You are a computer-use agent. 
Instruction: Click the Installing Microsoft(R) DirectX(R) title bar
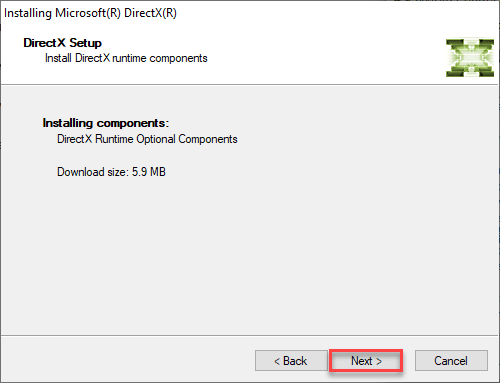[x=250, y=13]
